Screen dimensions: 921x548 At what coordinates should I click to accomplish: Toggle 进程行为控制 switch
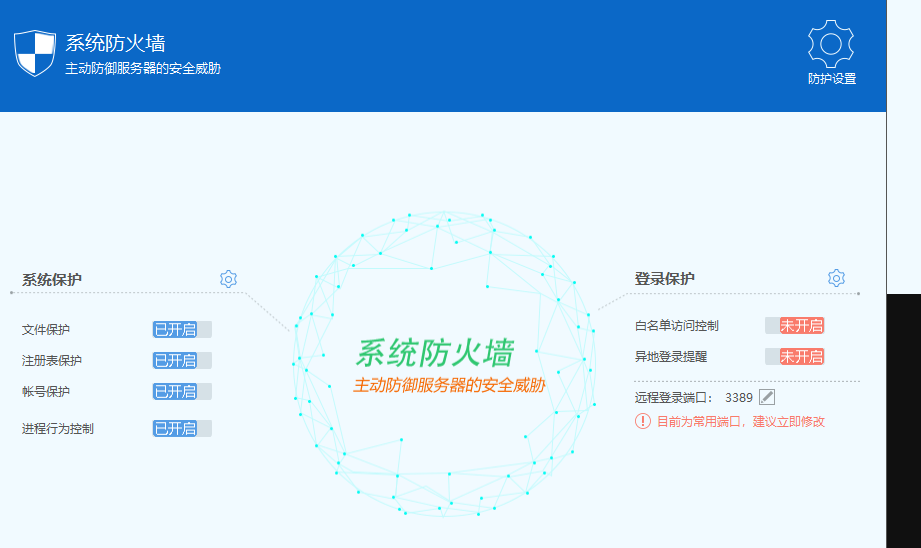pyautogui.click(x=182, y=429)
